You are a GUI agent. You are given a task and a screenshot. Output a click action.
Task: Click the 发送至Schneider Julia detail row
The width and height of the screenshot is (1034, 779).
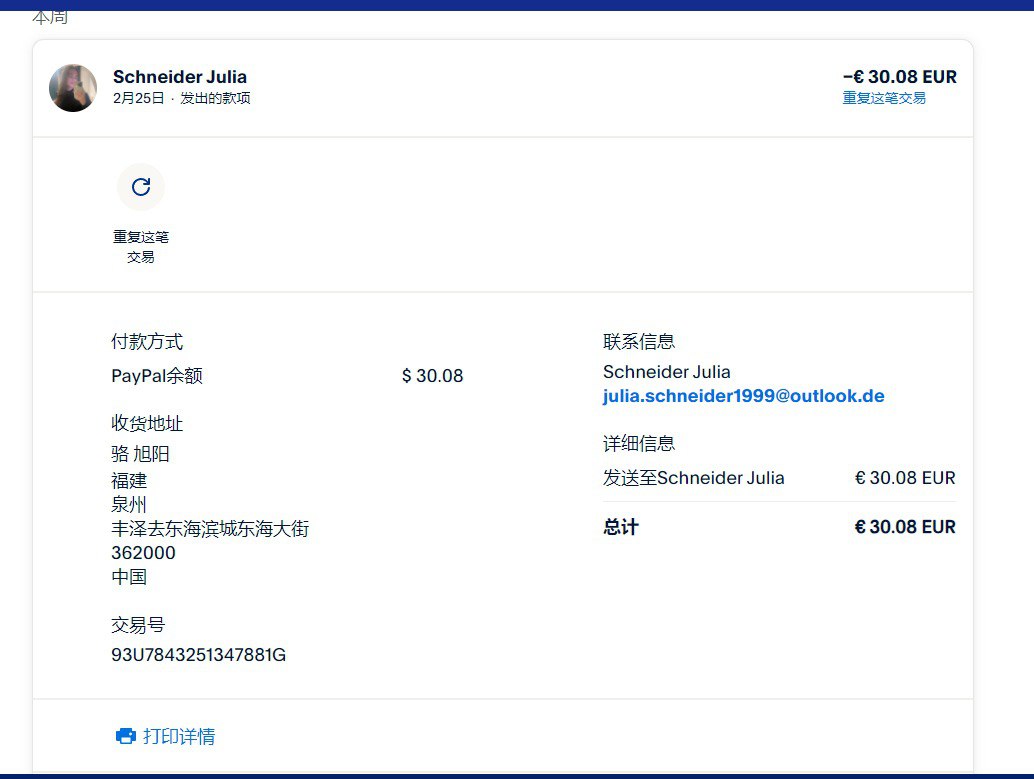pos(693,478)
